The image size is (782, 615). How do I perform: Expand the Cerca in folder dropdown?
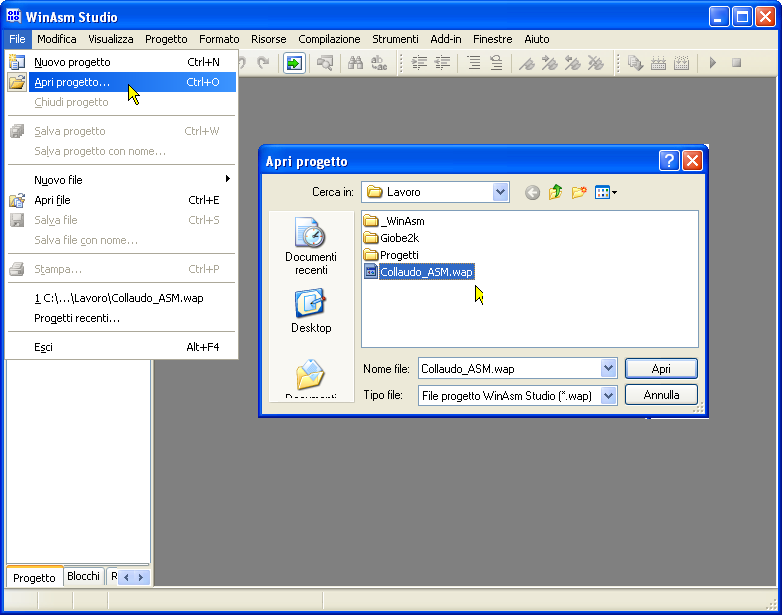[x=500, y=192]
